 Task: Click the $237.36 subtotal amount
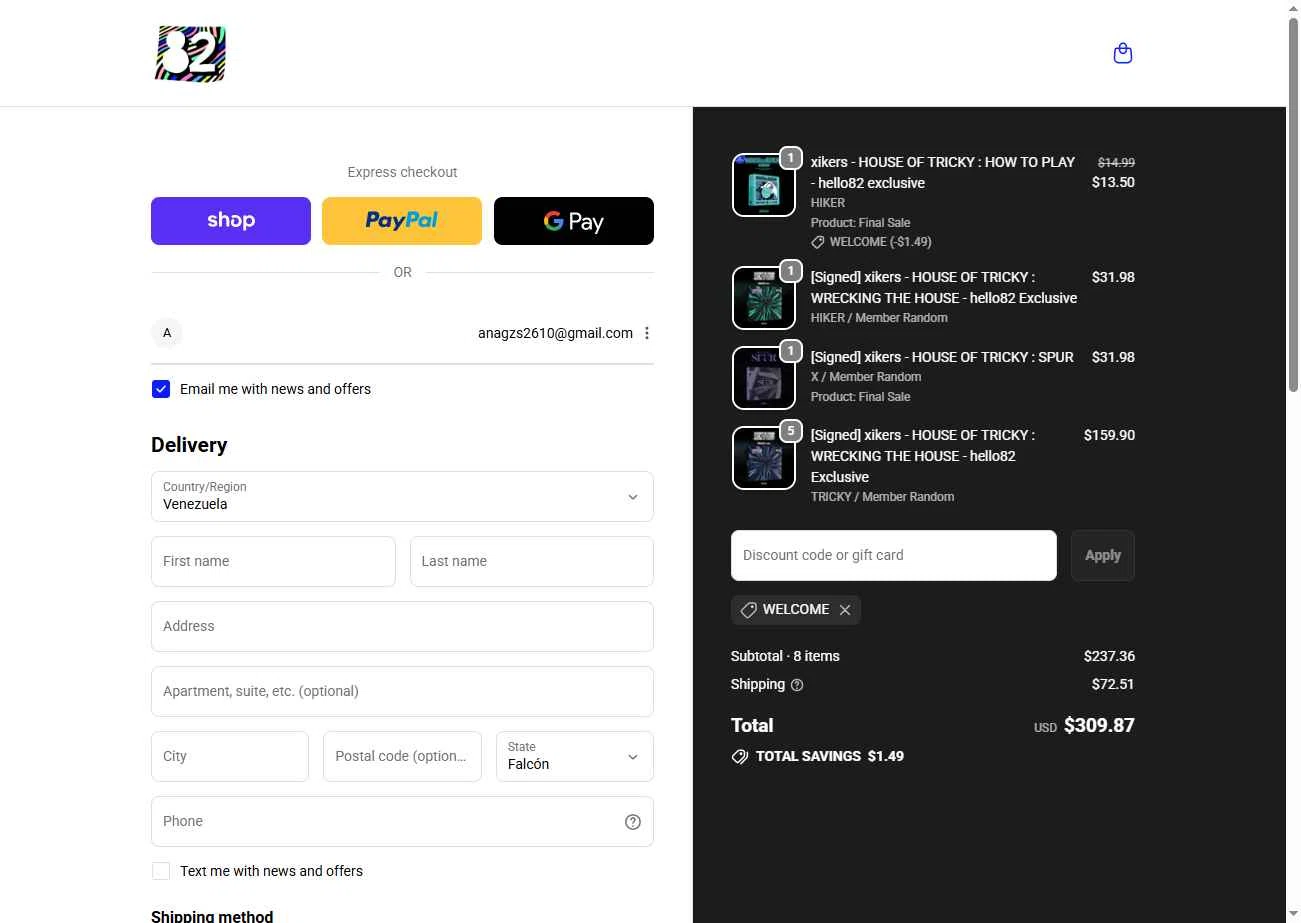pos(1109,657)
